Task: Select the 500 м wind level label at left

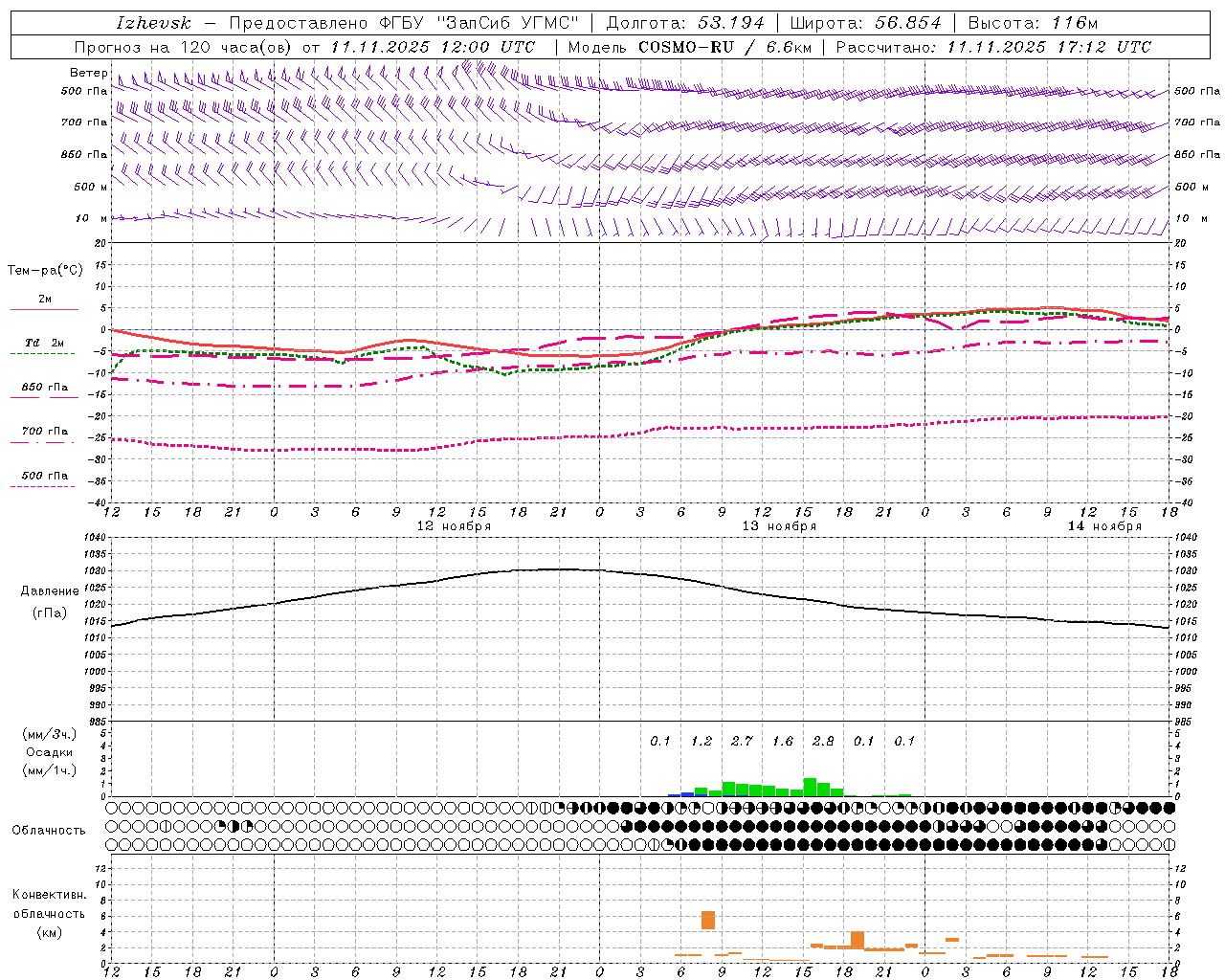Action: (x=91, y=187)
